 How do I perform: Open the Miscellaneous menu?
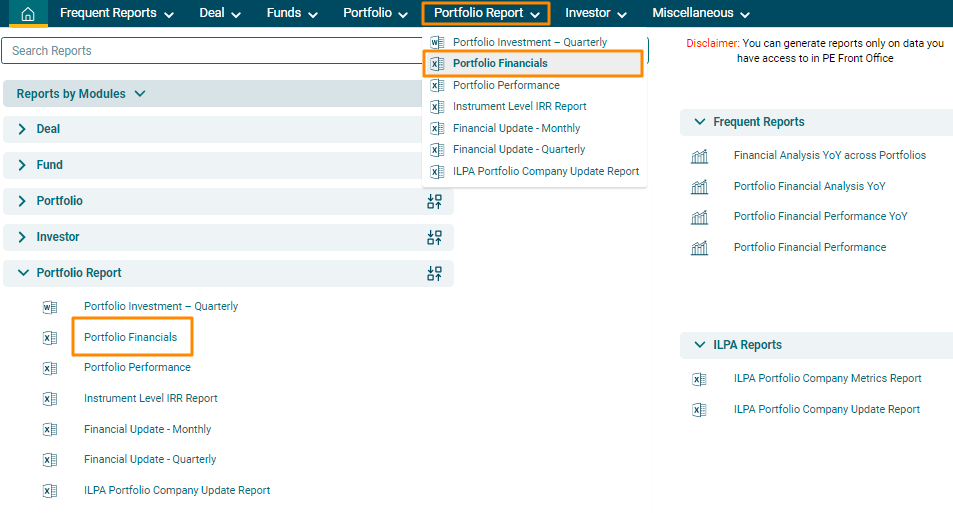[700, 14]
